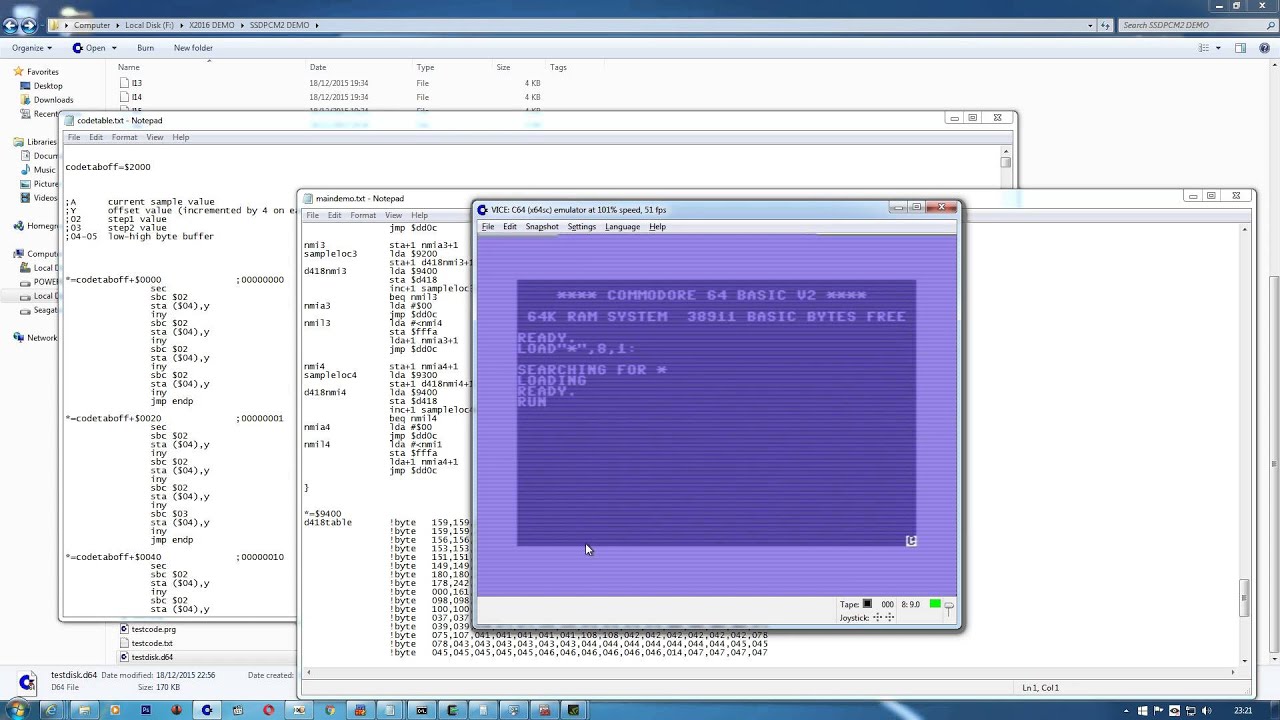1280x720 pixels.
Task: Switch to VICE C64 emulator taskbar icon
Action: (x=207, y=710)
